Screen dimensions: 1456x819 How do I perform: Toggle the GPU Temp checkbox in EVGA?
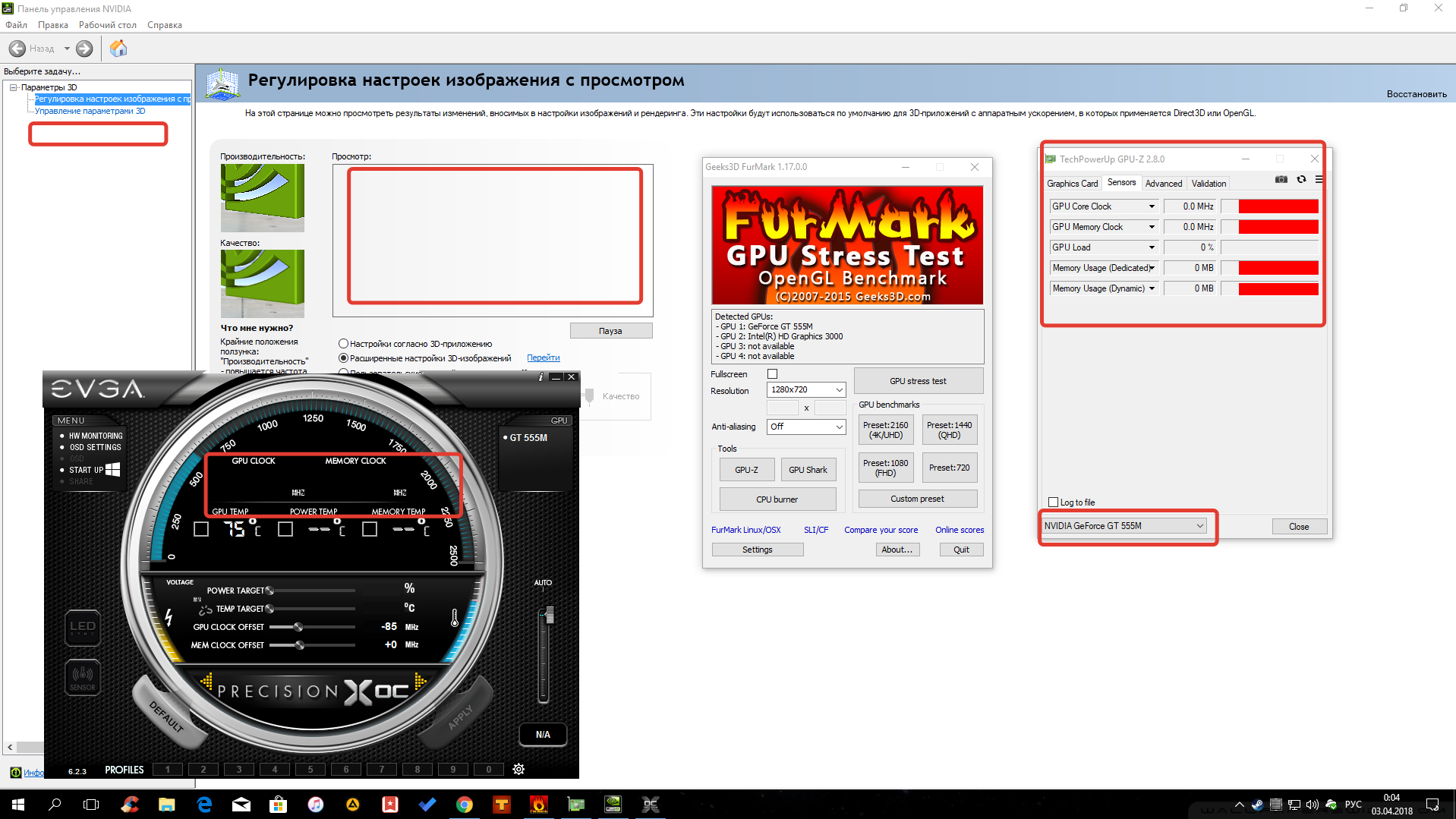pyautogui.click(x=201, y=529)
